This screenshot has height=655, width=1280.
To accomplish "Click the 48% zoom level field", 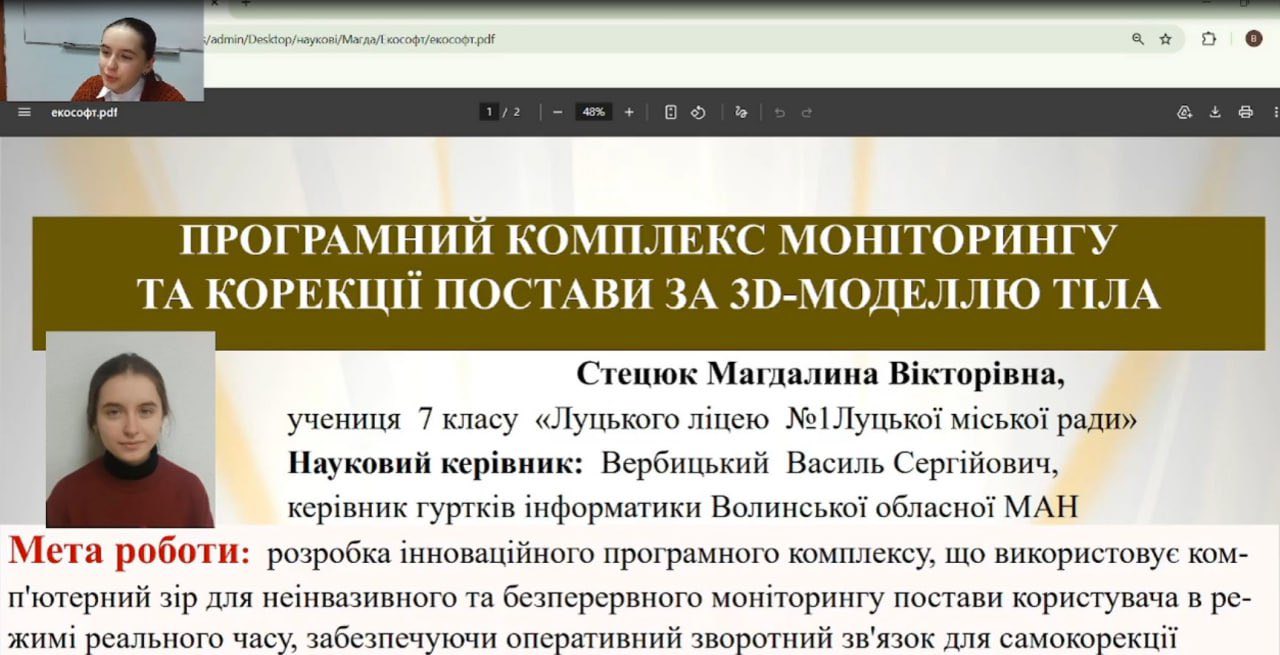I will [x=593, y=112].
